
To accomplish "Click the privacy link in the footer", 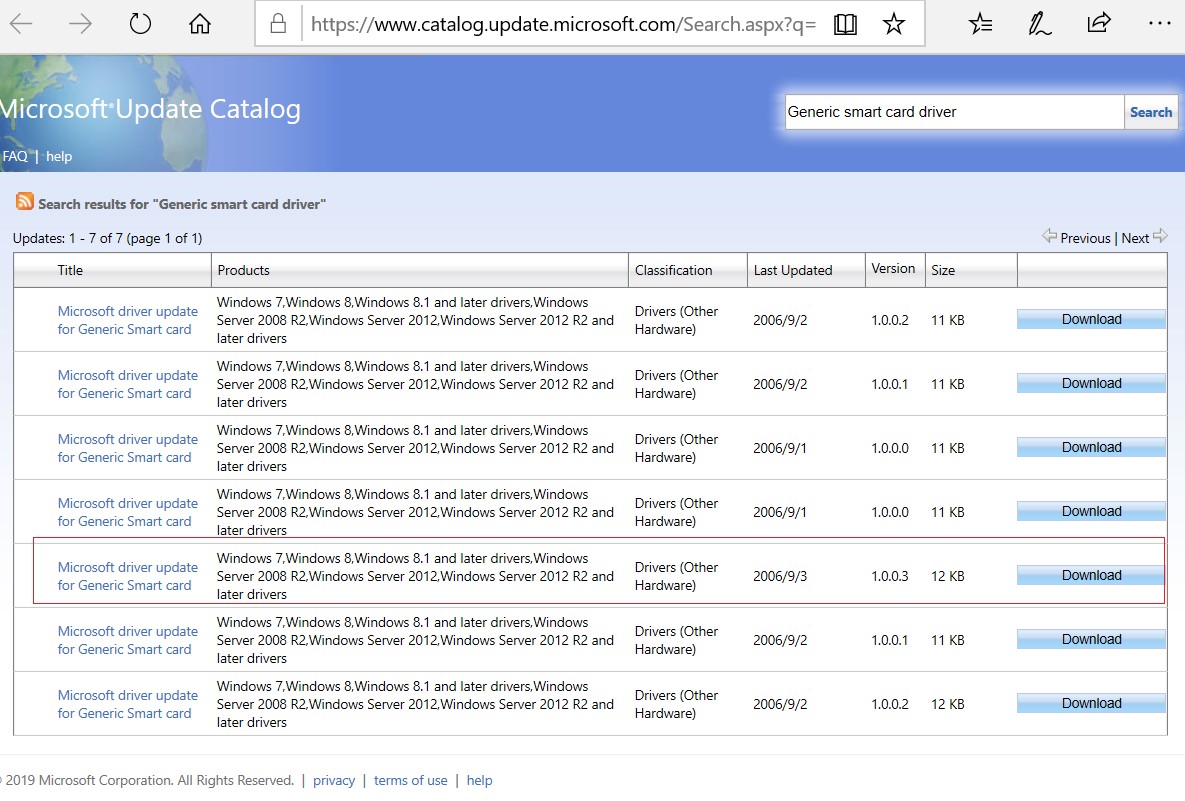I will point(334,780).
